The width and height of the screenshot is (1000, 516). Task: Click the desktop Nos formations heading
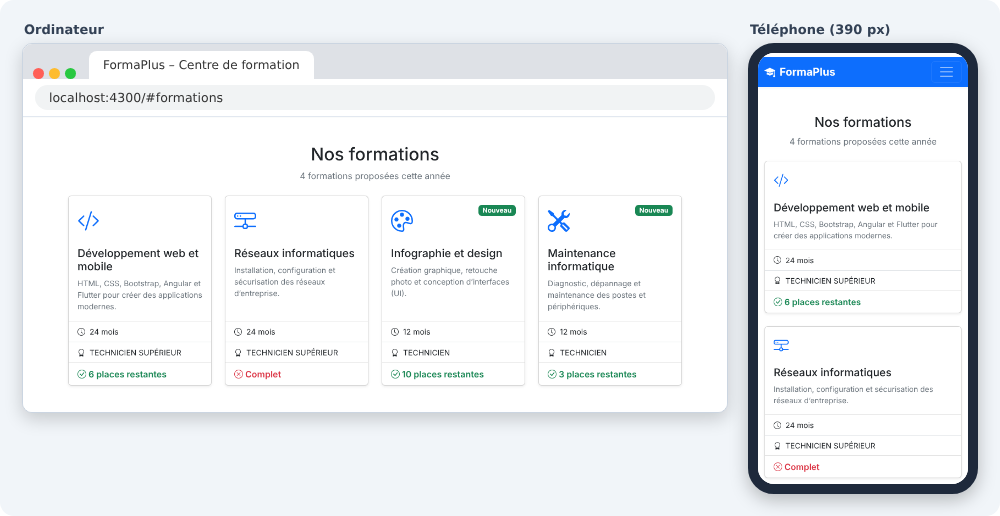(x=375, y=154)
